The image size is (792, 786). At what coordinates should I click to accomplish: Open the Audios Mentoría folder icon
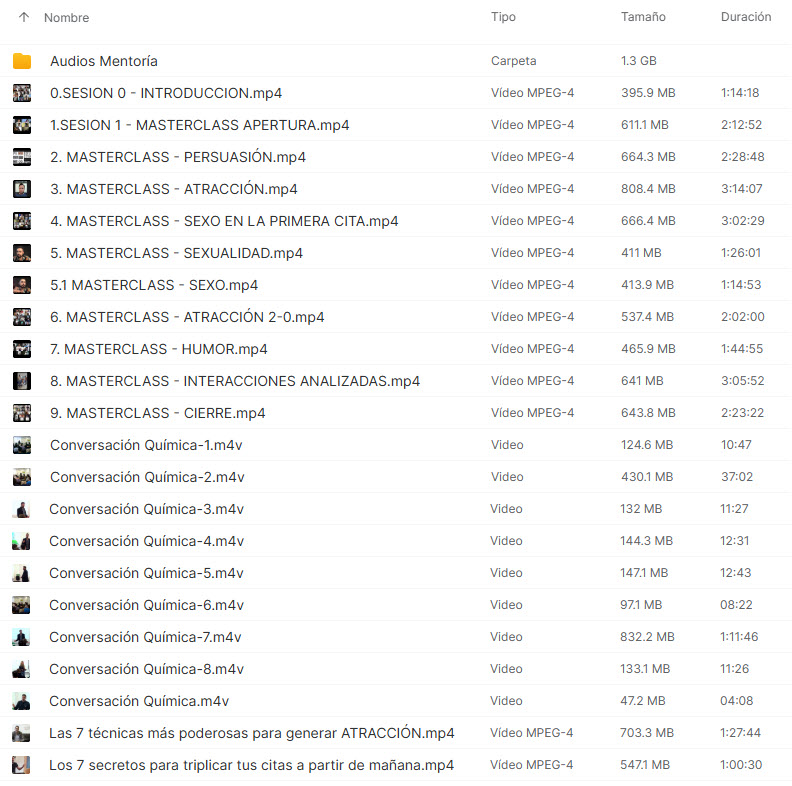[x=22, y=61]
